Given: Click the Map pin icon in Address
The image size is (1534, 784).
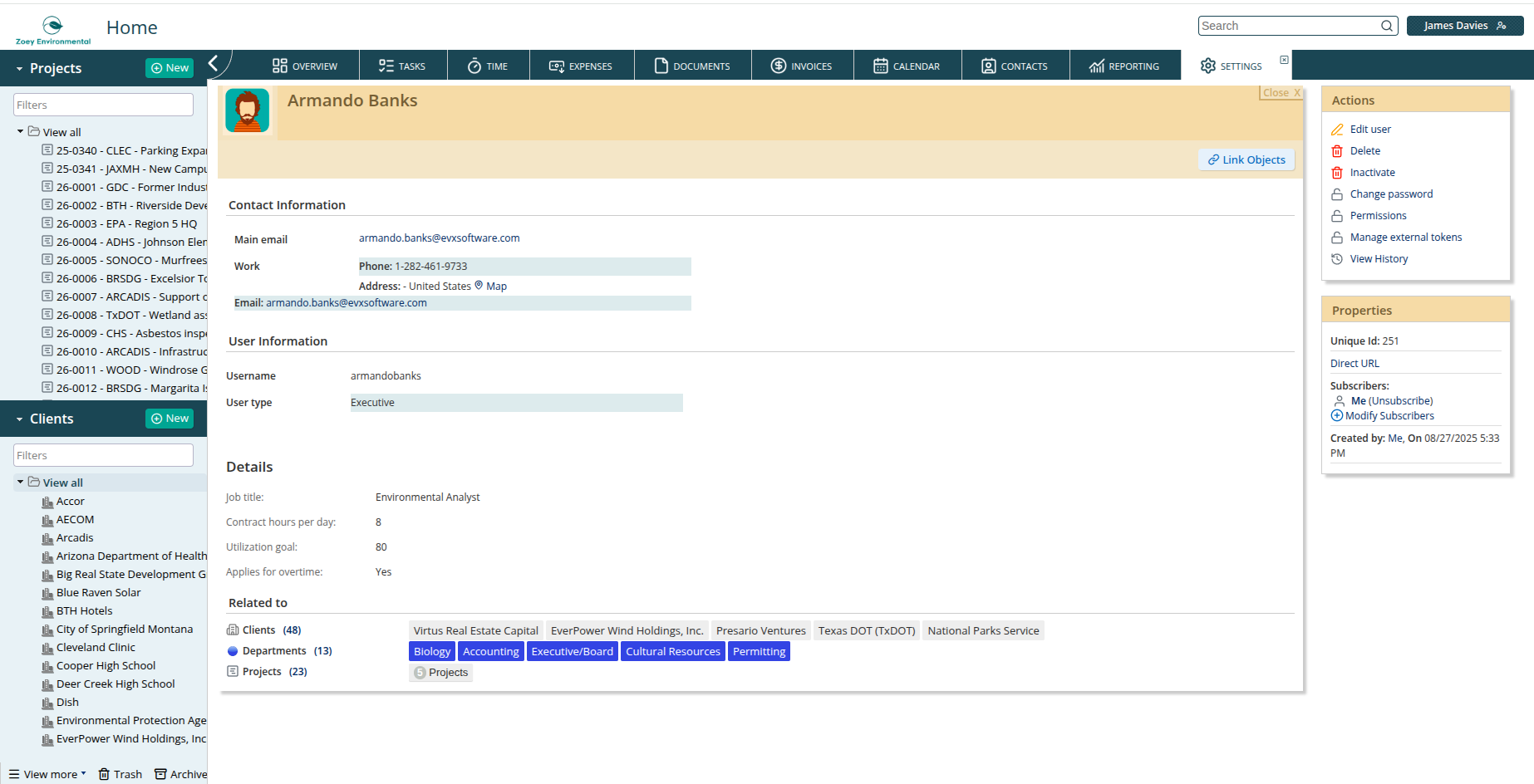Looking at the screenshot, I should click(x=479, y=286).
